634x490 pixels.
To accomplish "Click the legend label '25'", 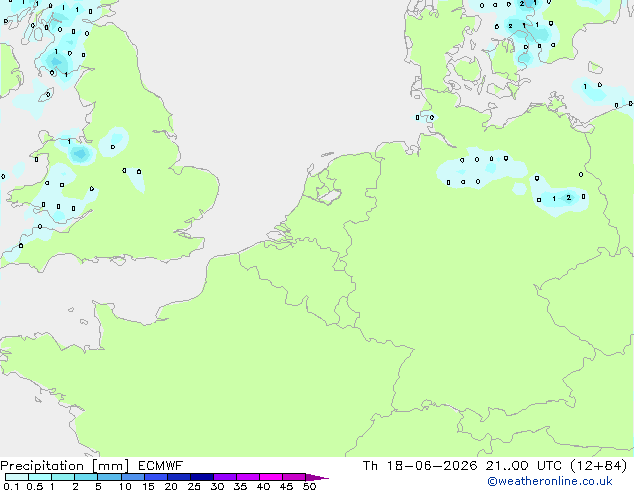I will point(194,486).
